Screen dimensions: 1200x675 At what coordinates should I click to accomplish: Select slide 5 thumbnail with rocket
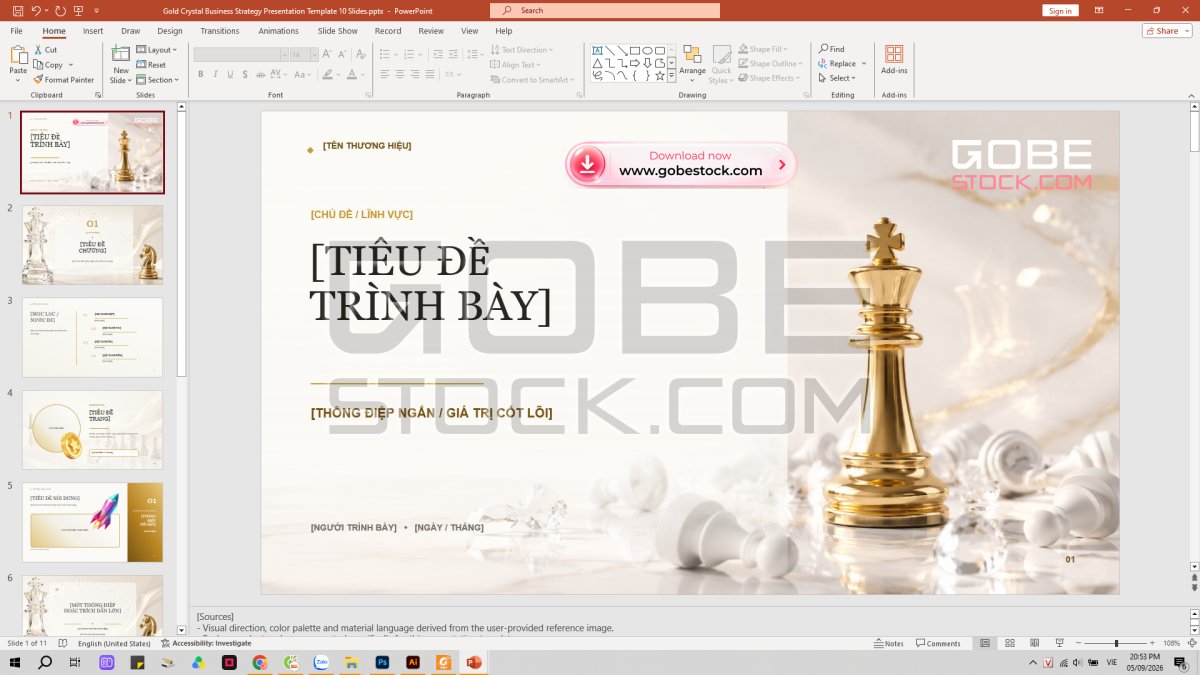point(92,522)
